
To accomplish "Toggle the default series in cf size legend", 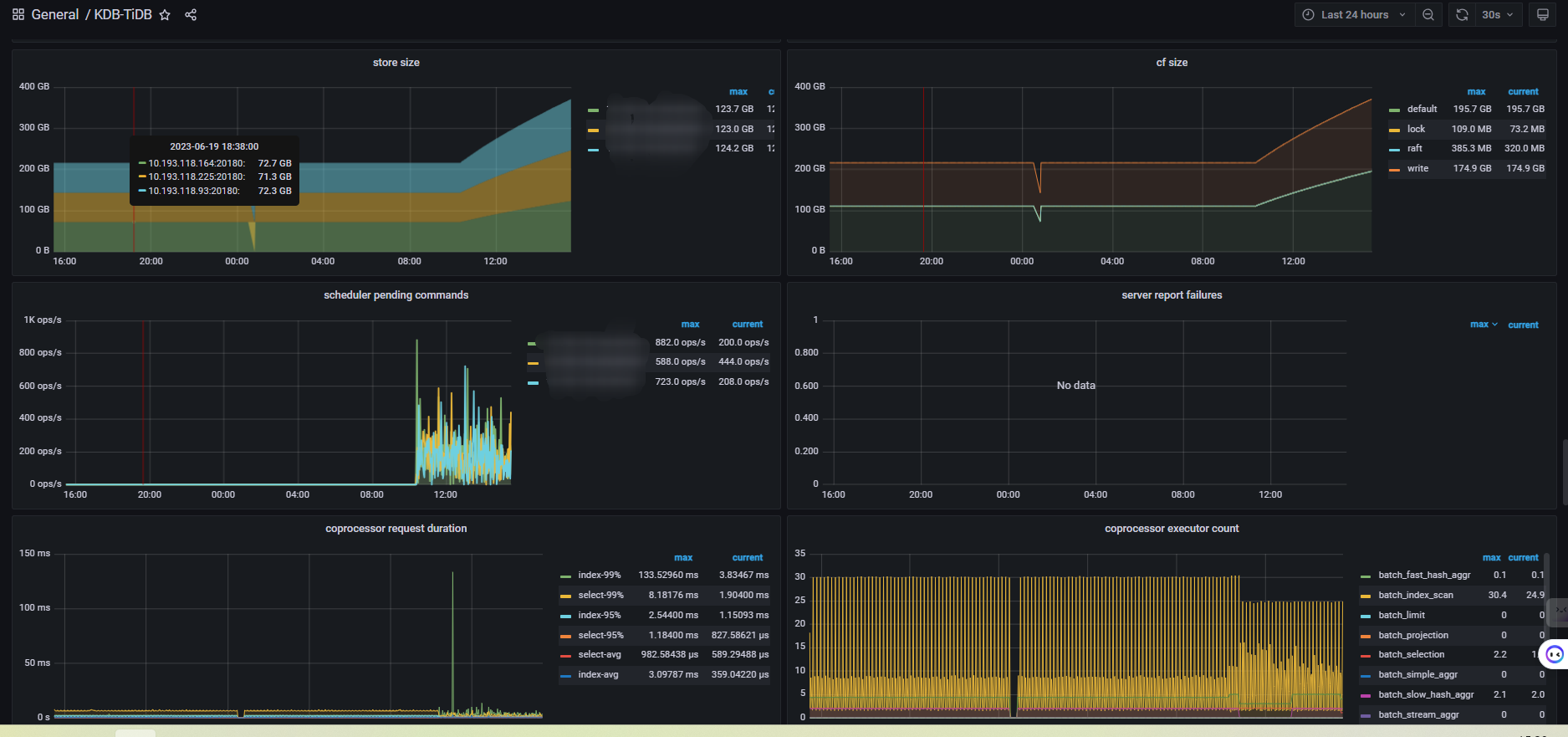I will click(1422, 109).
